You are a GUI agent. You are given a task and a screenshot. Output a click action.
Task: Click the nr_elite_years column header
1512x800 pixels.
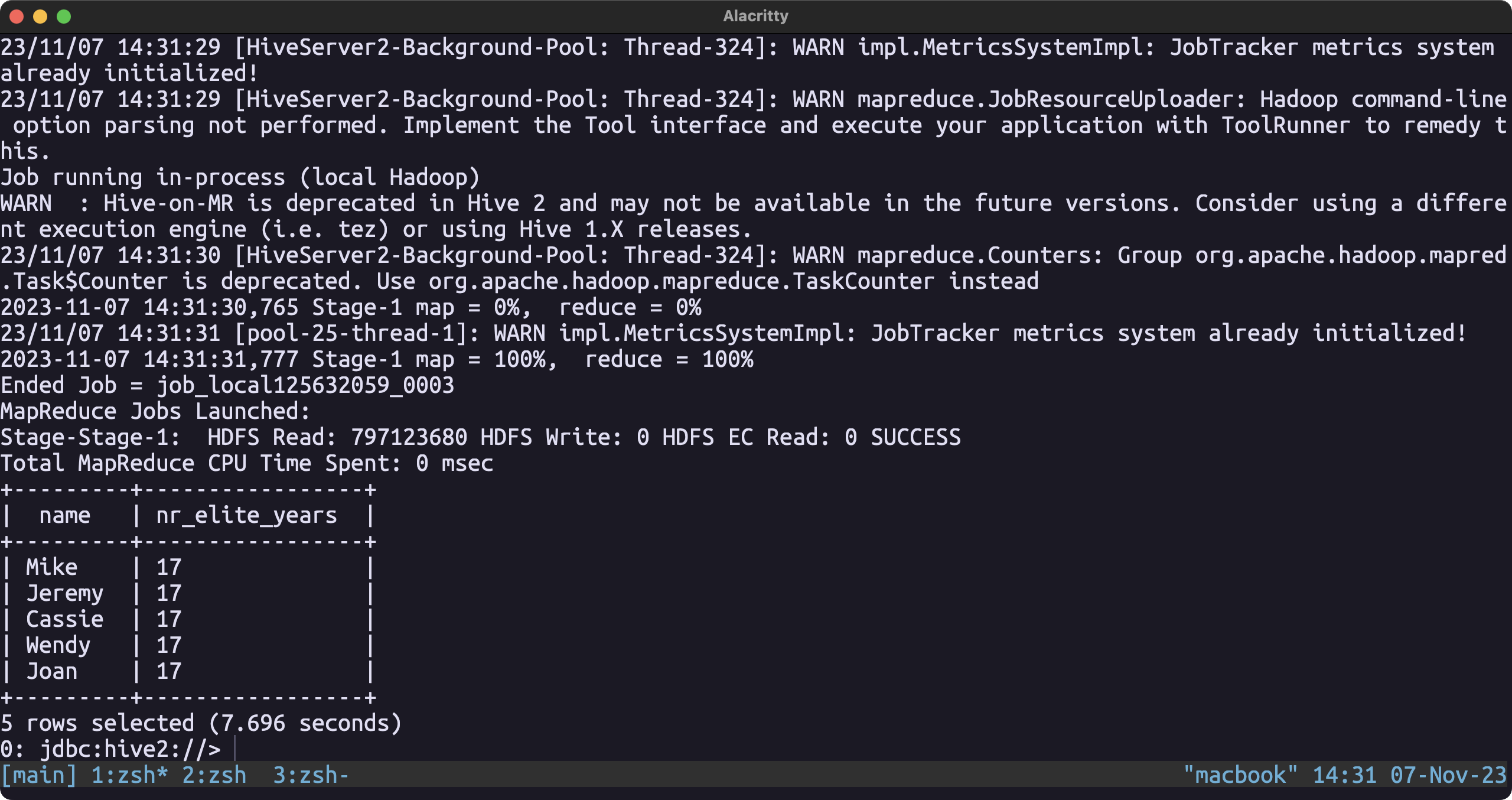tap(246, 516)
